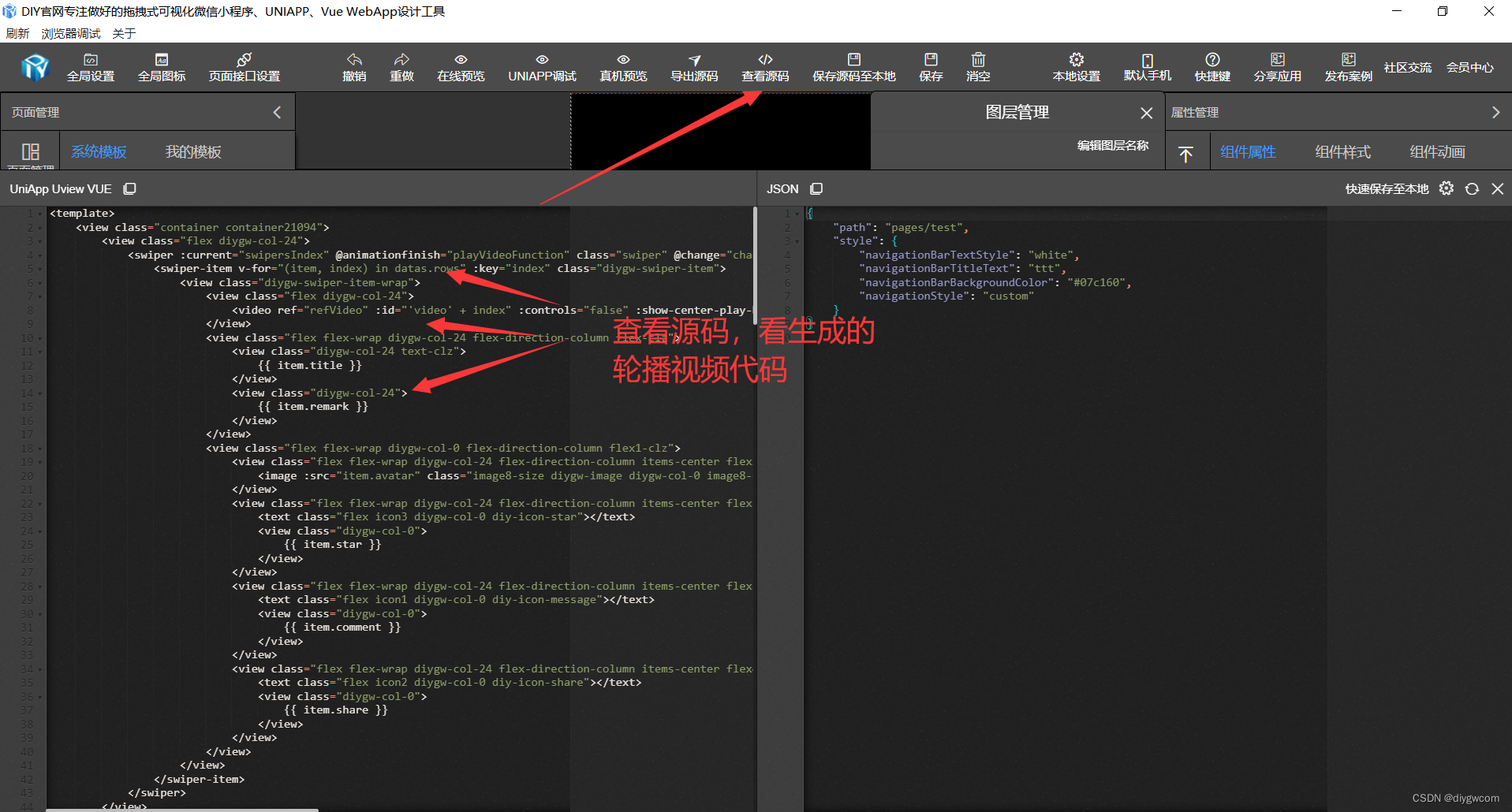This screenshot has width=1512, height=812.
Task: Start UNIAPP调试 debugging
Action: (x=542, y=68)
